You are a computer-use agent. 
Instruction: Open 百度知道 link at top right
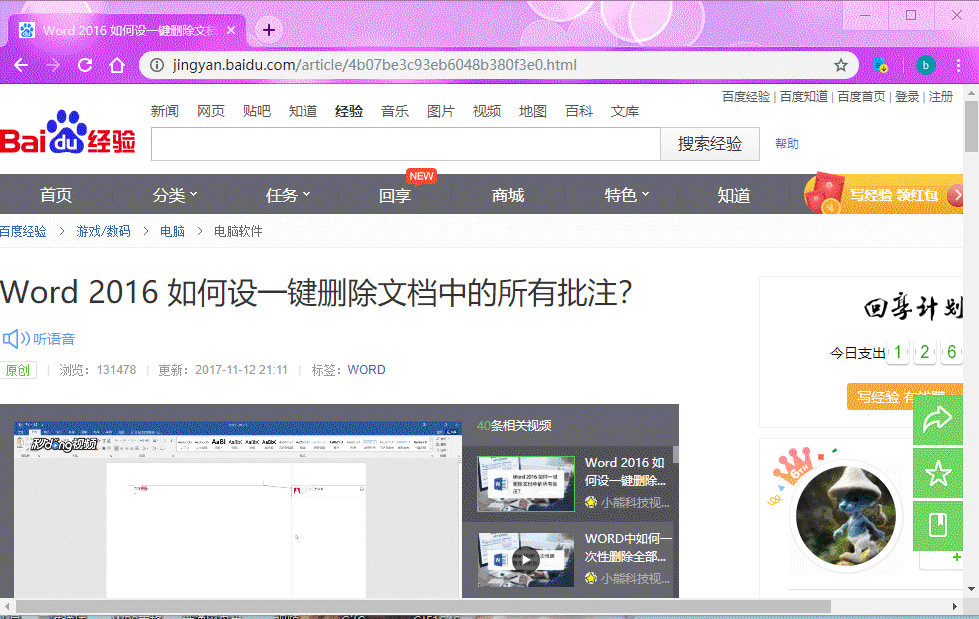coord(804,97)
